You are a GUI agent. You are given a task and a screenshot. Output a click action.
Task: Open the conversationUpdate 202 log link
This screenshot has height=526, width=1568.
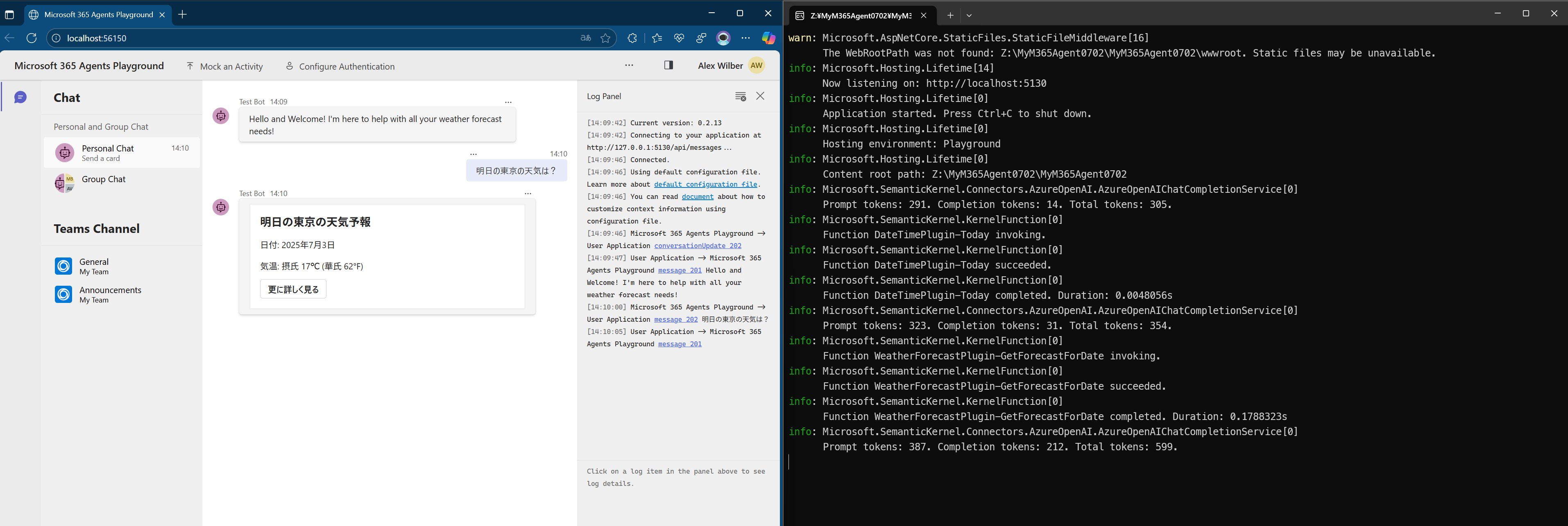pyautogui.click(x=698, y=246)
